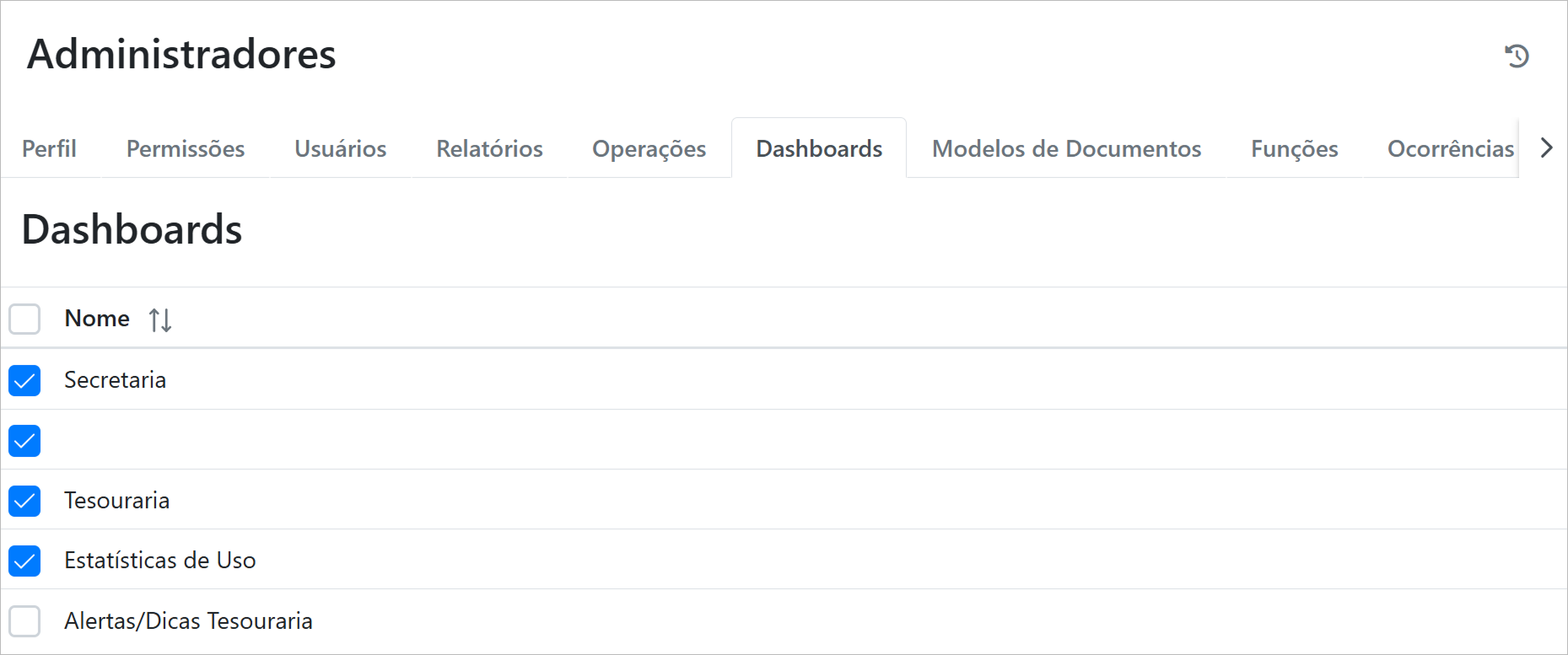Select the Ocorrências tab
1568x655 pixels.
click(1450, 148)
